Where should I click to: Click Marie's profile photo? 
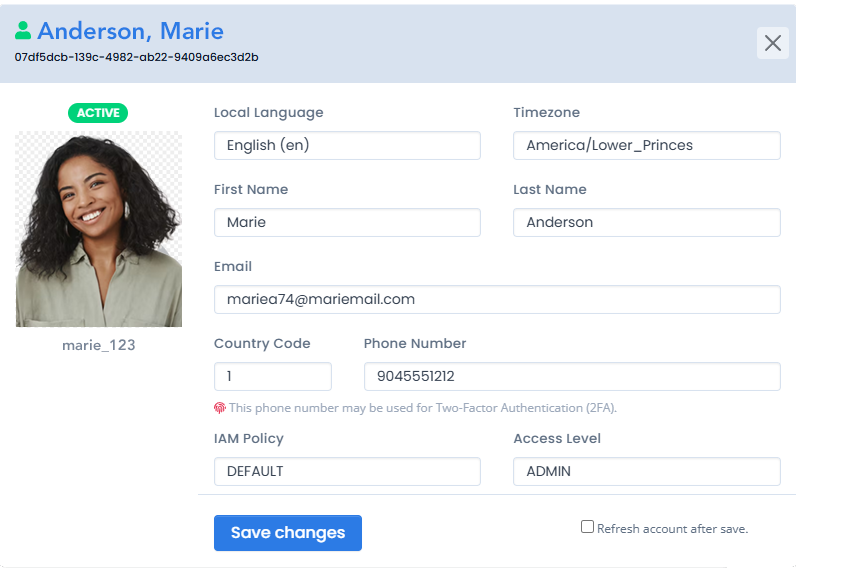99,229
